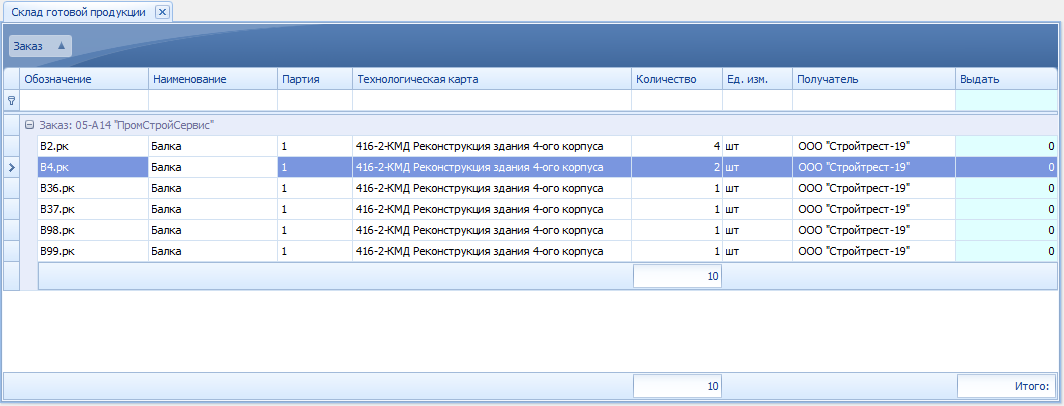Click quantity 2 in the B4.рк row

pyautogui.click(x=677, y=167)
